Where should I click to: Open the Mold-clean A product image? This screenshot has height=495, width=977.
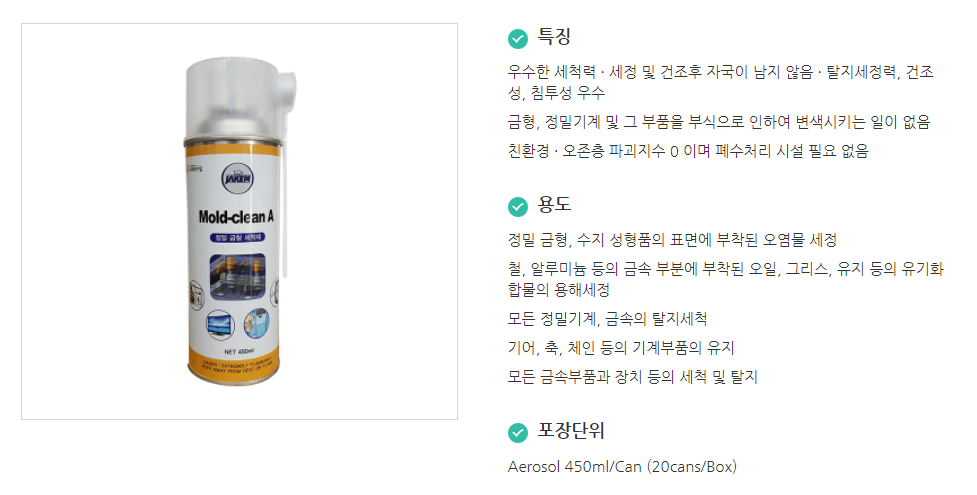pyautogui.click(x=239, y=221)
